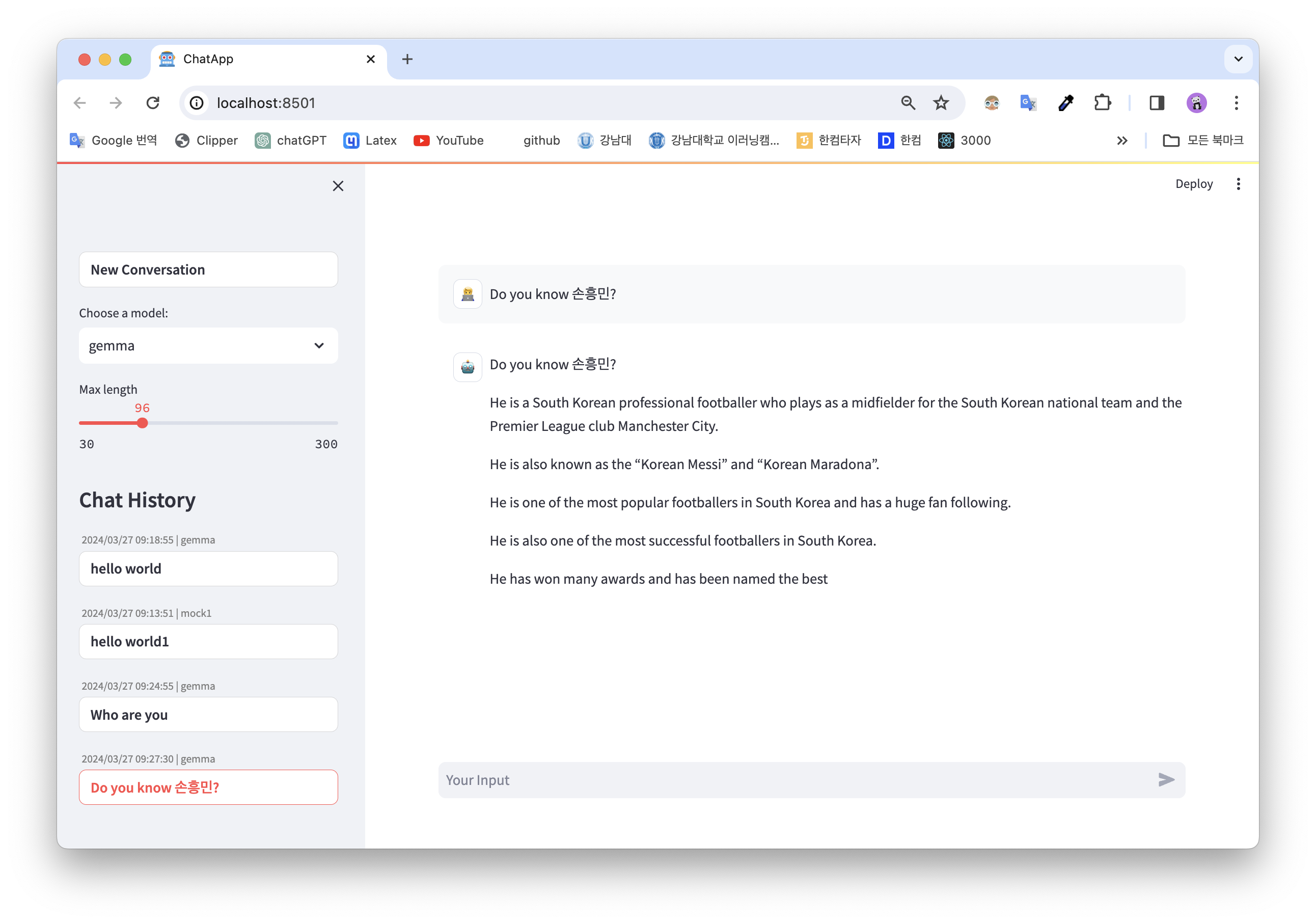1316x924 pixels.
Task: Open the zoom magnifier in address bar
Action: click(908, 103)
